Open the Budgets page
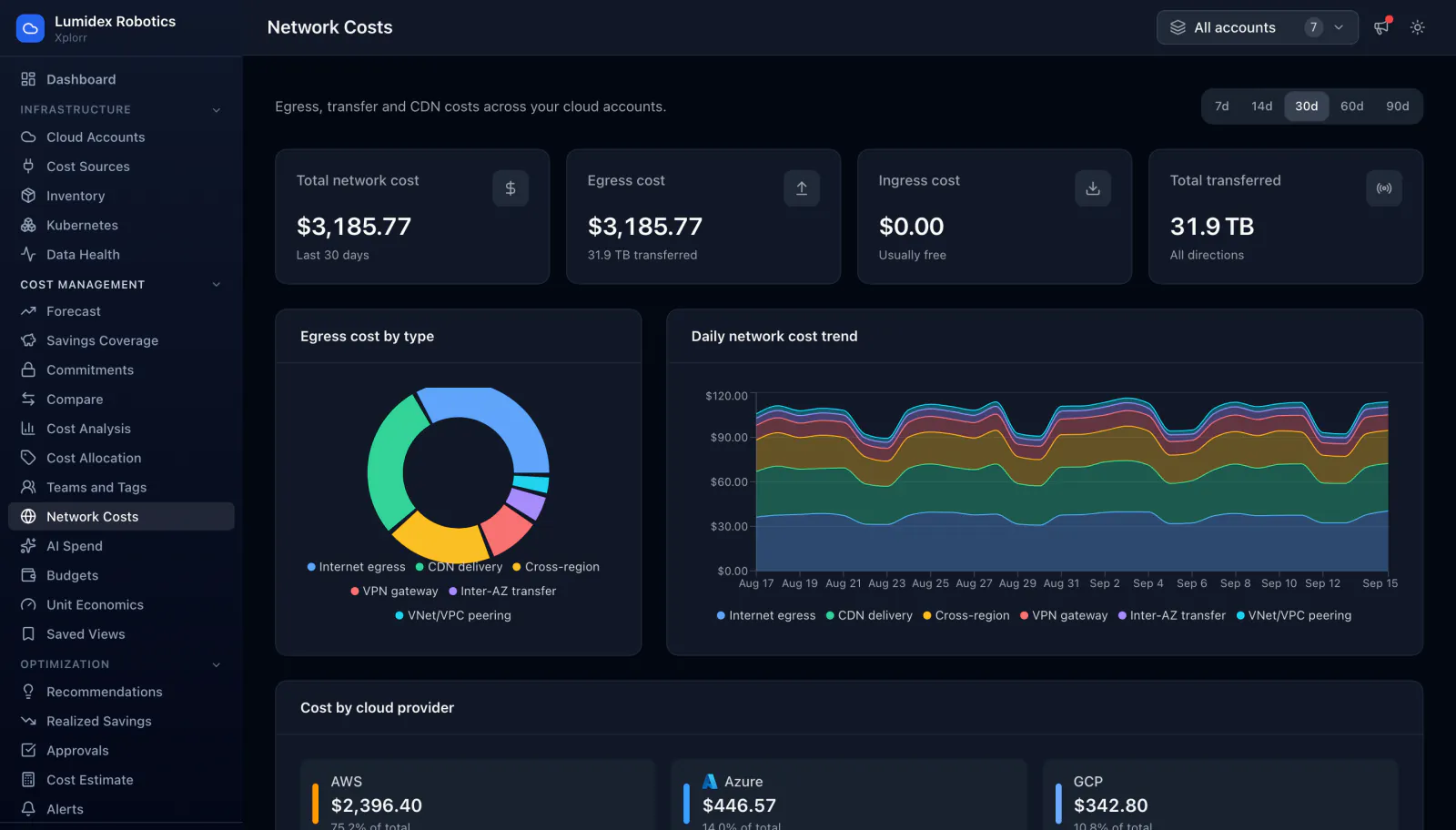This screenshot has width=1456, height=830. [x=121, y=575]
